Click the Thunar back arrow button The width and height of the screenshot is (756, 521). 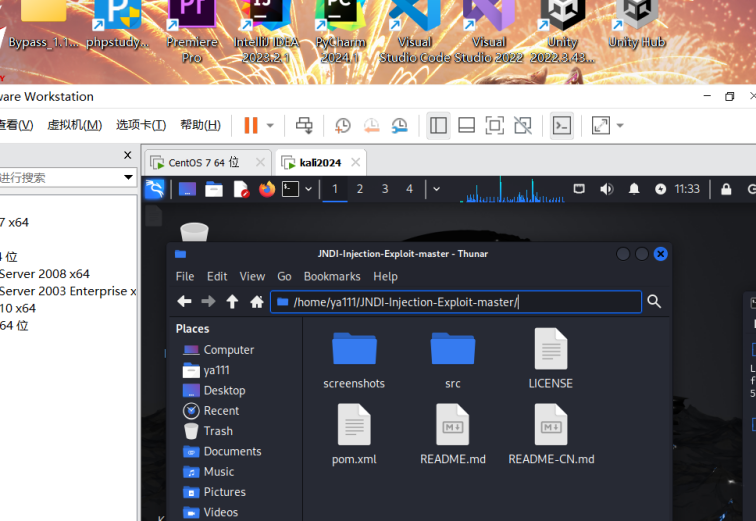tap(184, 302)
